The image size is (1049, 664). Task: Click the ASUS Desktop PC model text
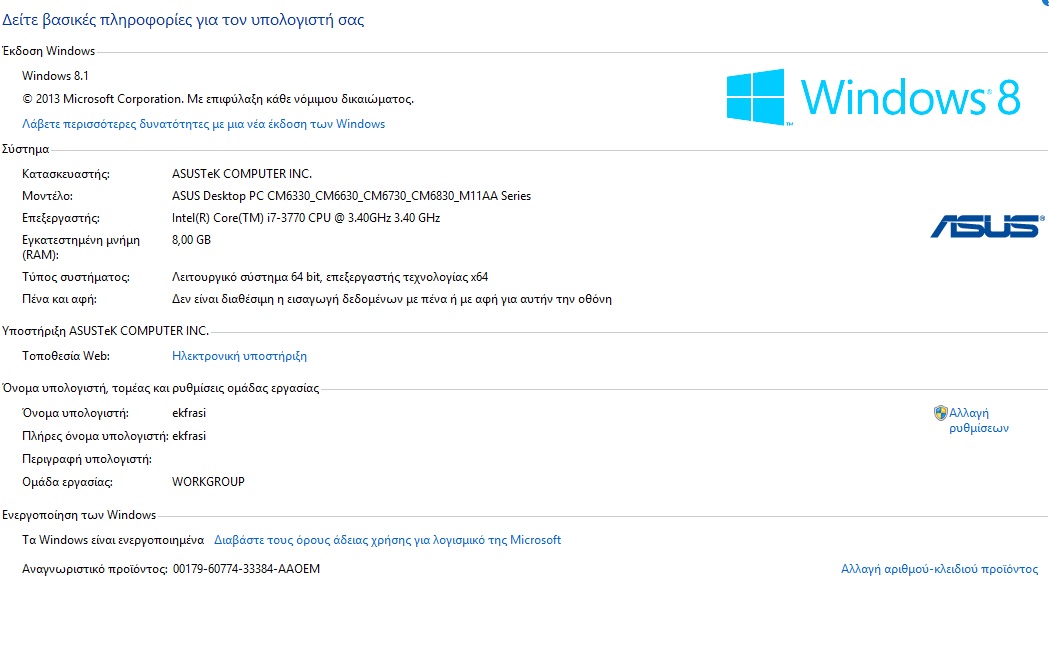[351, 196]
